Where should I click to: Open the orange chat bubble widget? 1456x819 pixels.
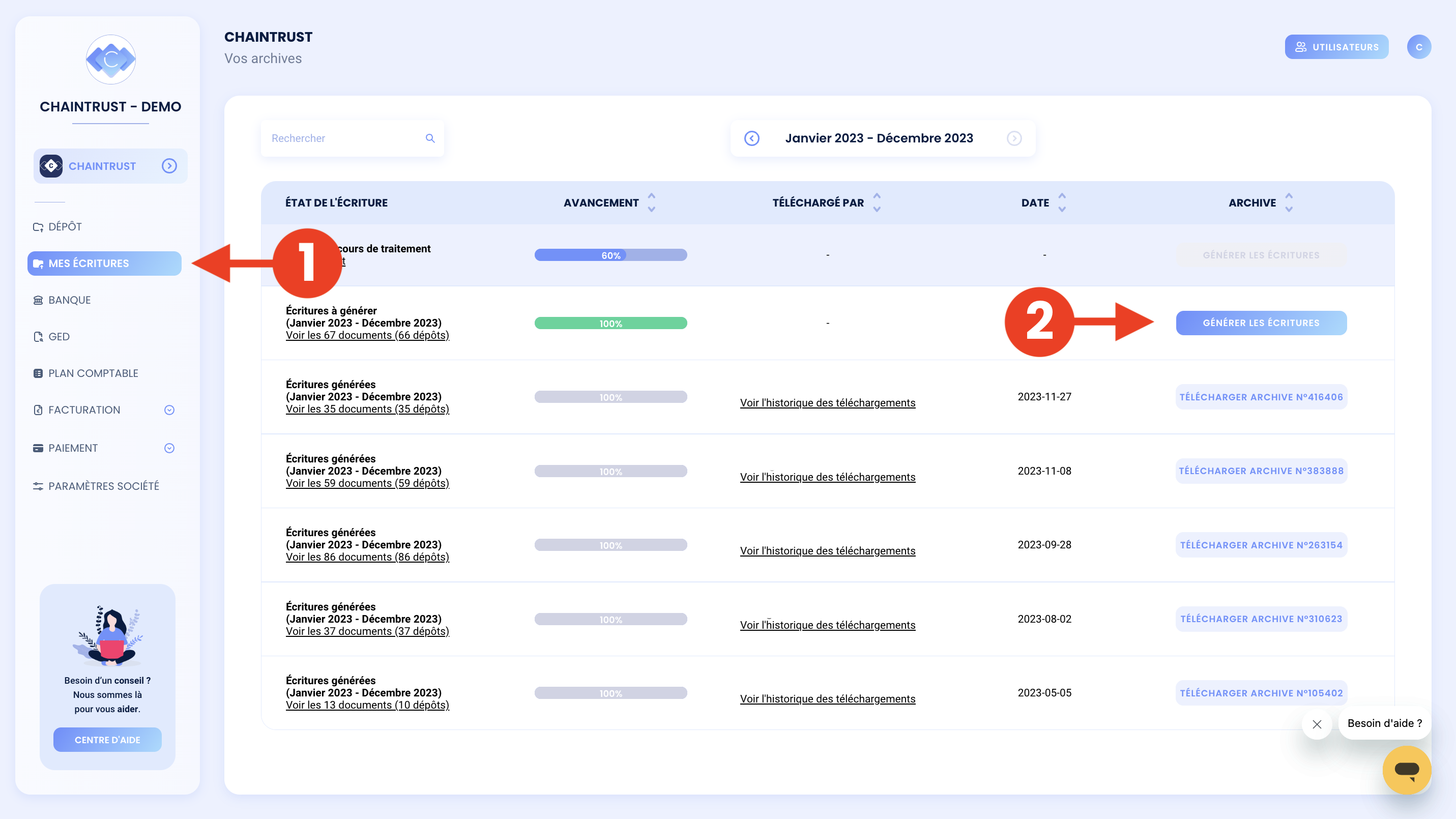pos(1407,770)
